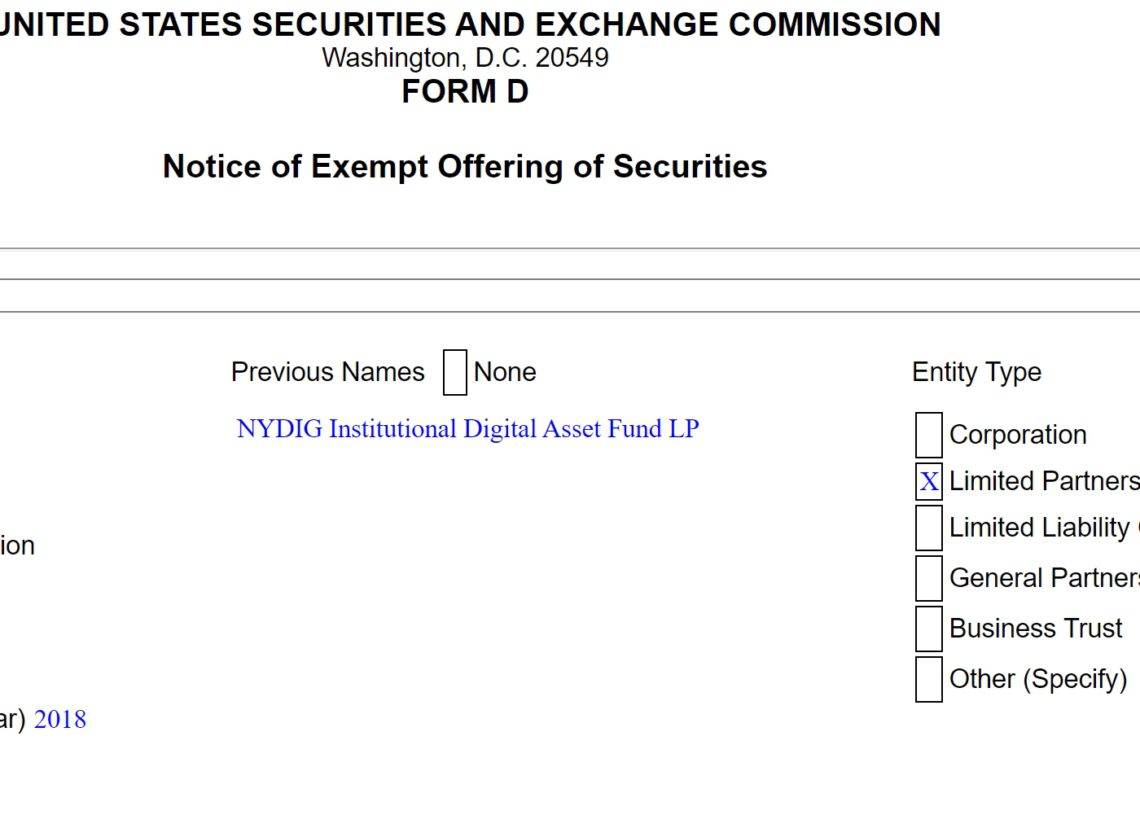Check the Previous Names None checkbox
The height and width of the screenshot is (815, 1140).
click(455, 372)
